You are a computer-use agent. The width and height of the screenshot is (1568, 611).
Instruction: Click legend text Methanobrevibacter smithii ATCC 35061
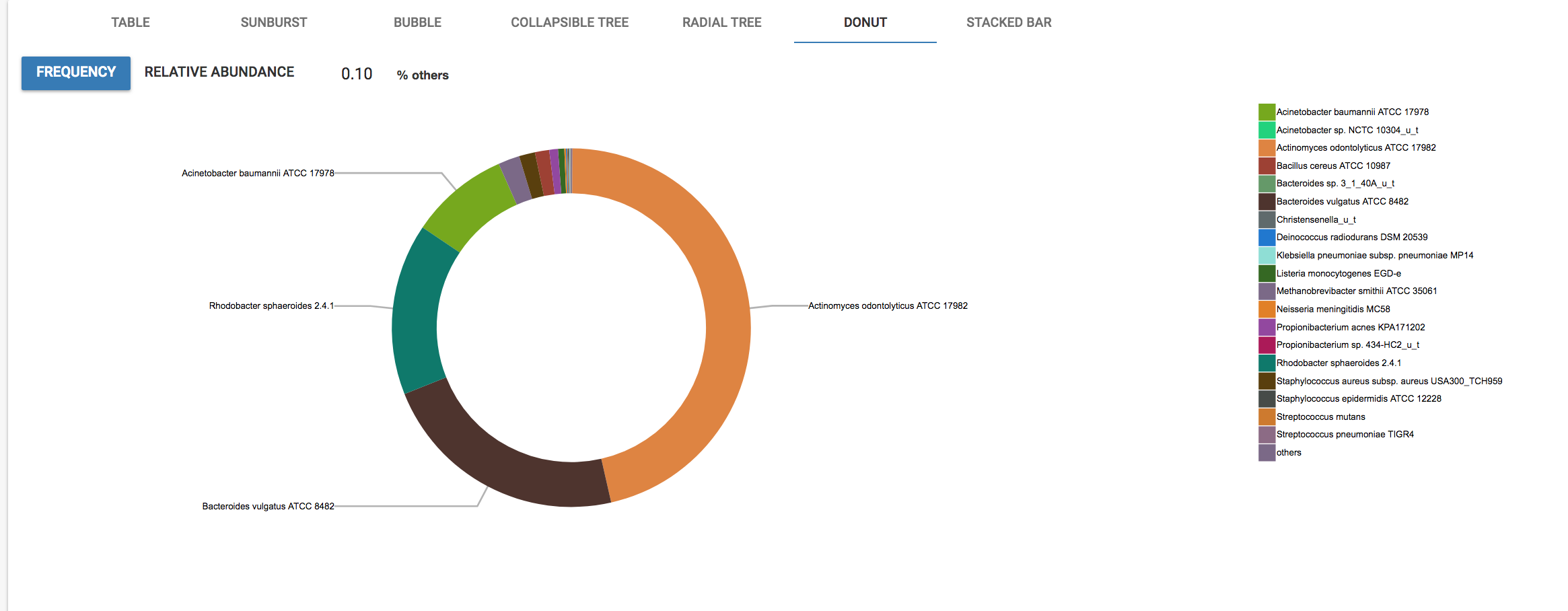click(1357, 291)
